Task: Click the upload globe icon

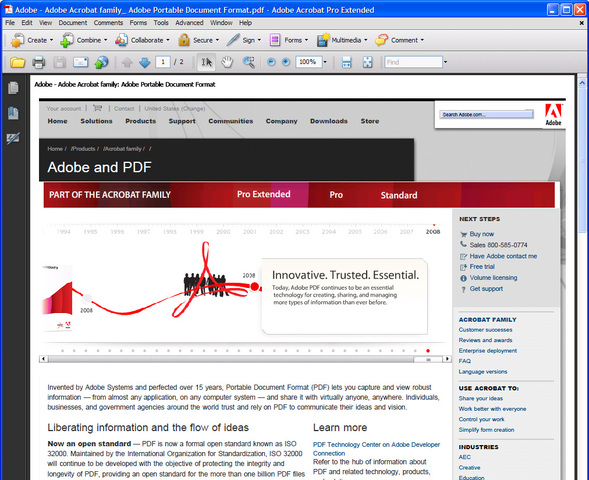Action: coord(101,62)
